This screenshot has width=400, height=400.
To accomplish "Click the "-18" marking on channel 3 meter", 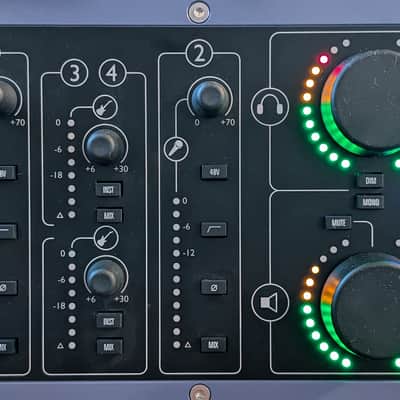I will (x=56, y=175).
